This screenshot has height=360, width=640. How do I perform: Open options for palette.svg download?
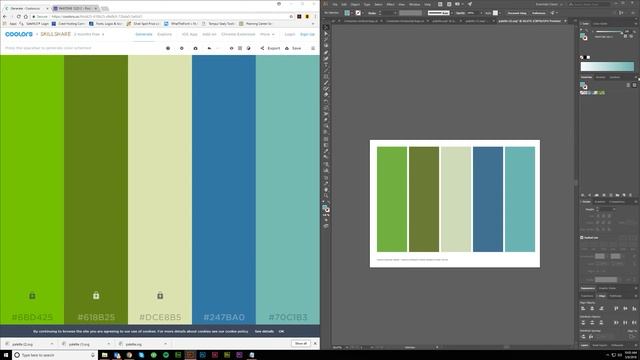(x=165, y=344)
